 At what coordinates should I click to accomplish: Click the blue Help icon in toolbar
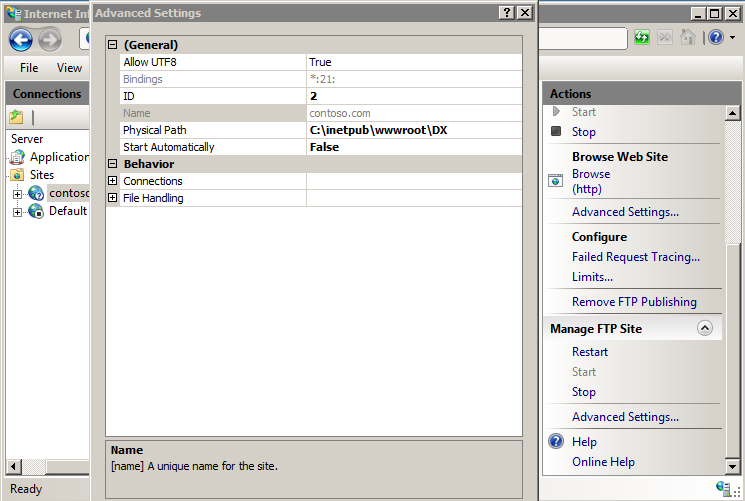click(716, 37)
